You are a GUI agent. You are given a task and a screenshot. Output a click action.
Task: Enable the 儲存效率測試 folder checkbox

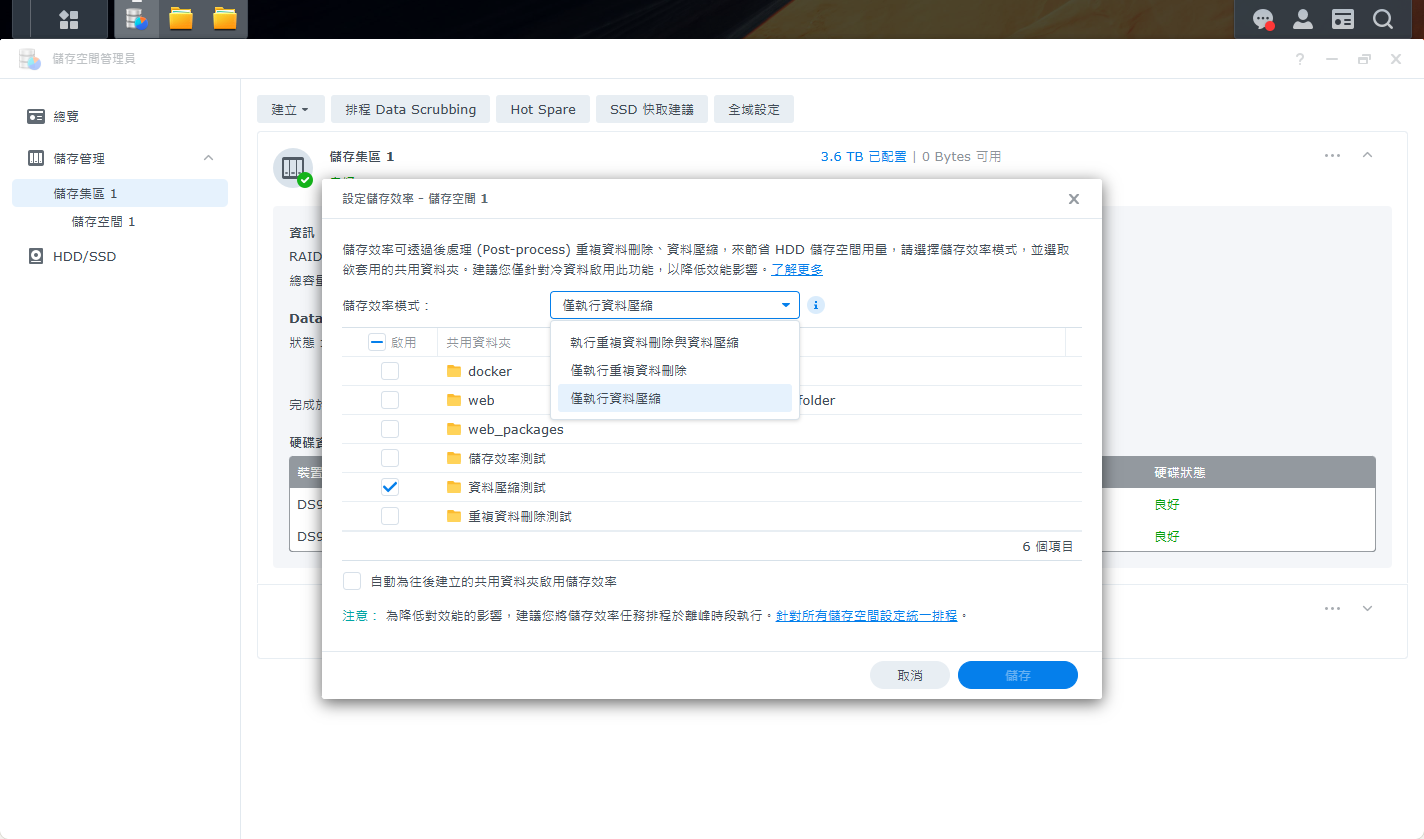[x=390, y=458]
